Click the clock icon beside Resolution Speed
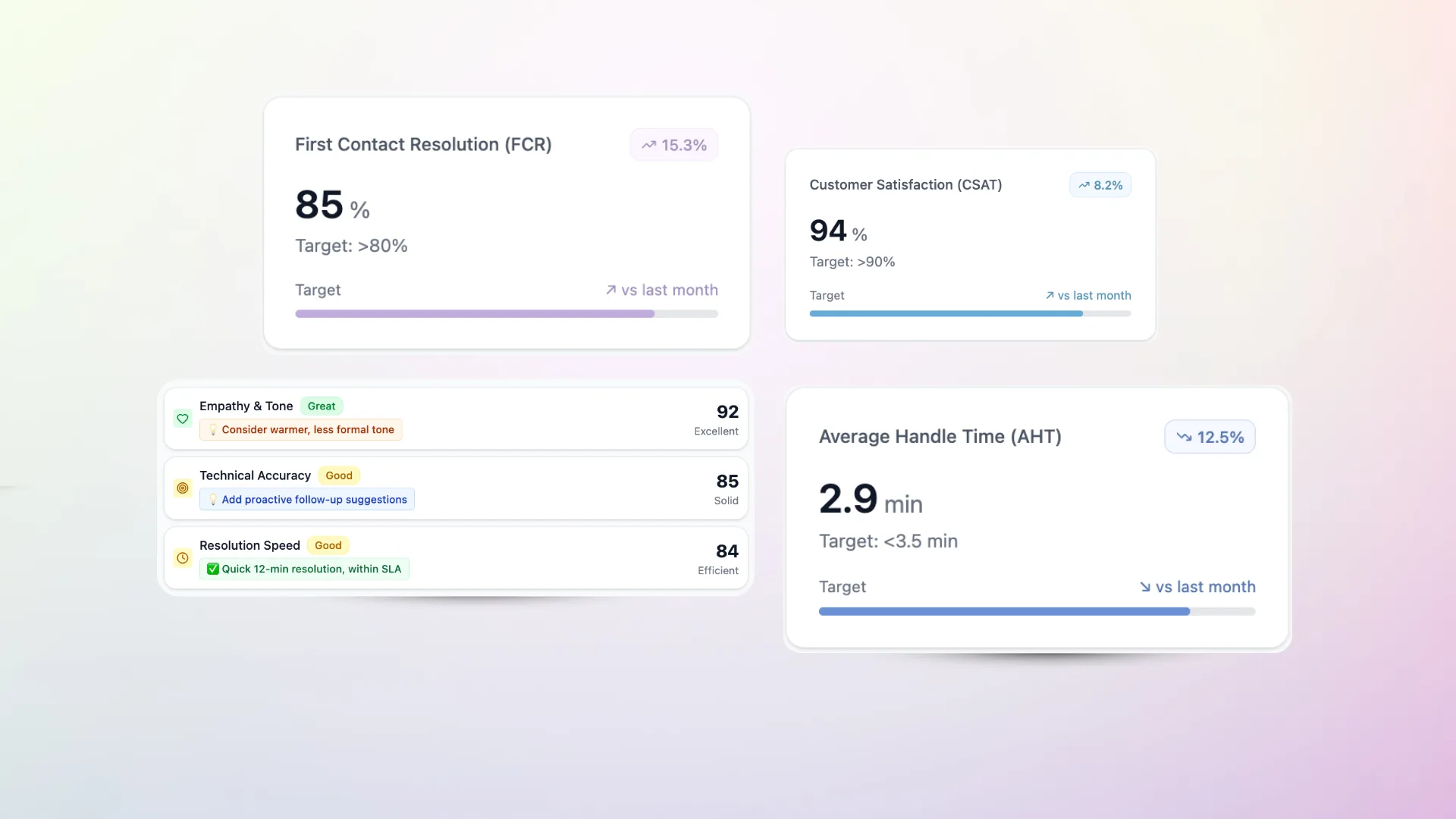 (x=183, y=558)
